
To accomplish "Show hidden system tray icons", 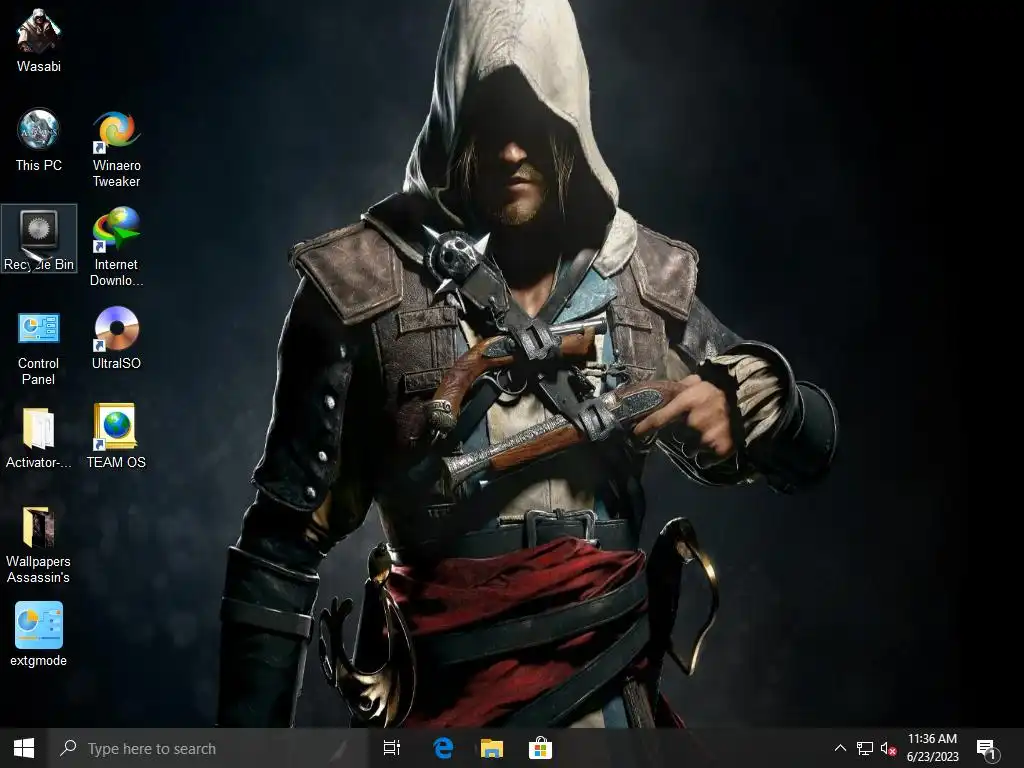I will coord(840,748).
